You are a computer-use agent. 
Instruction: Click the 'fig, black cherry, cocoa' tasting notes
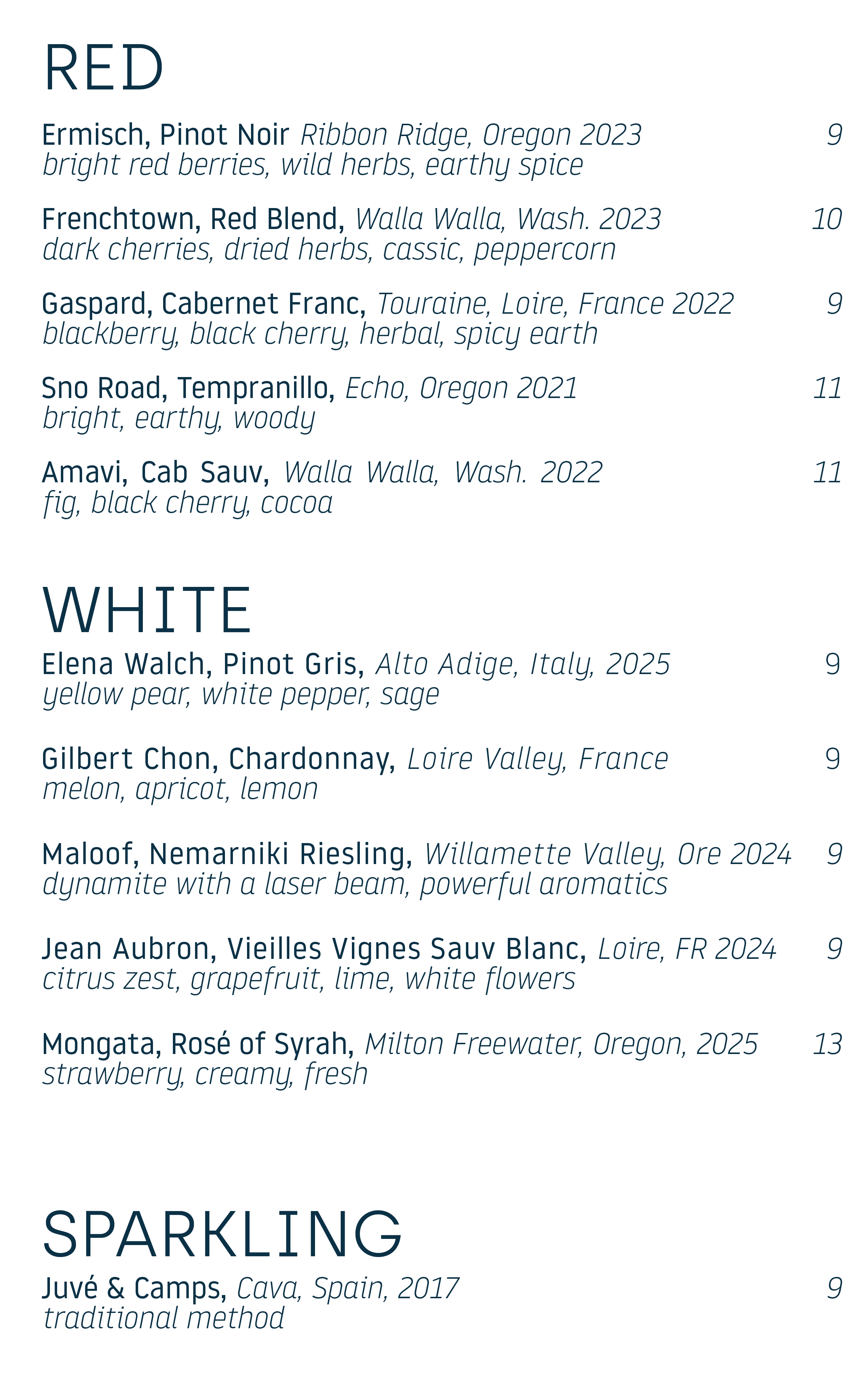tap(188, 504)
